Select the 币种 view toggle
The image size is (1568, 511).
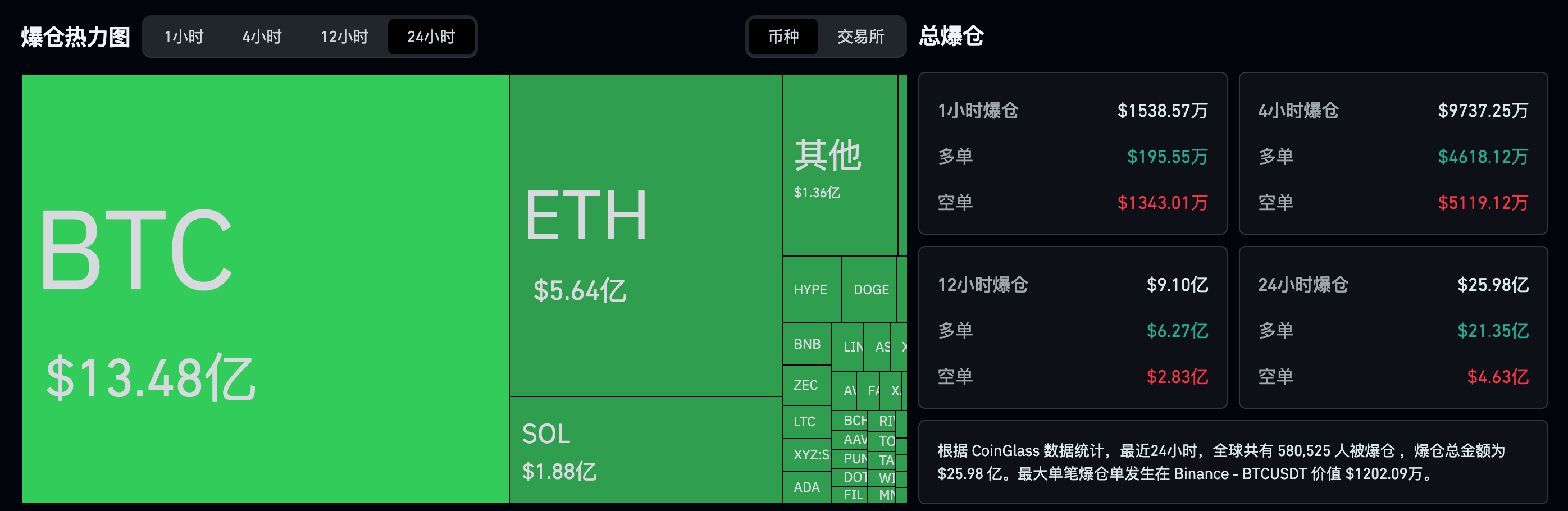pos(783,36)
